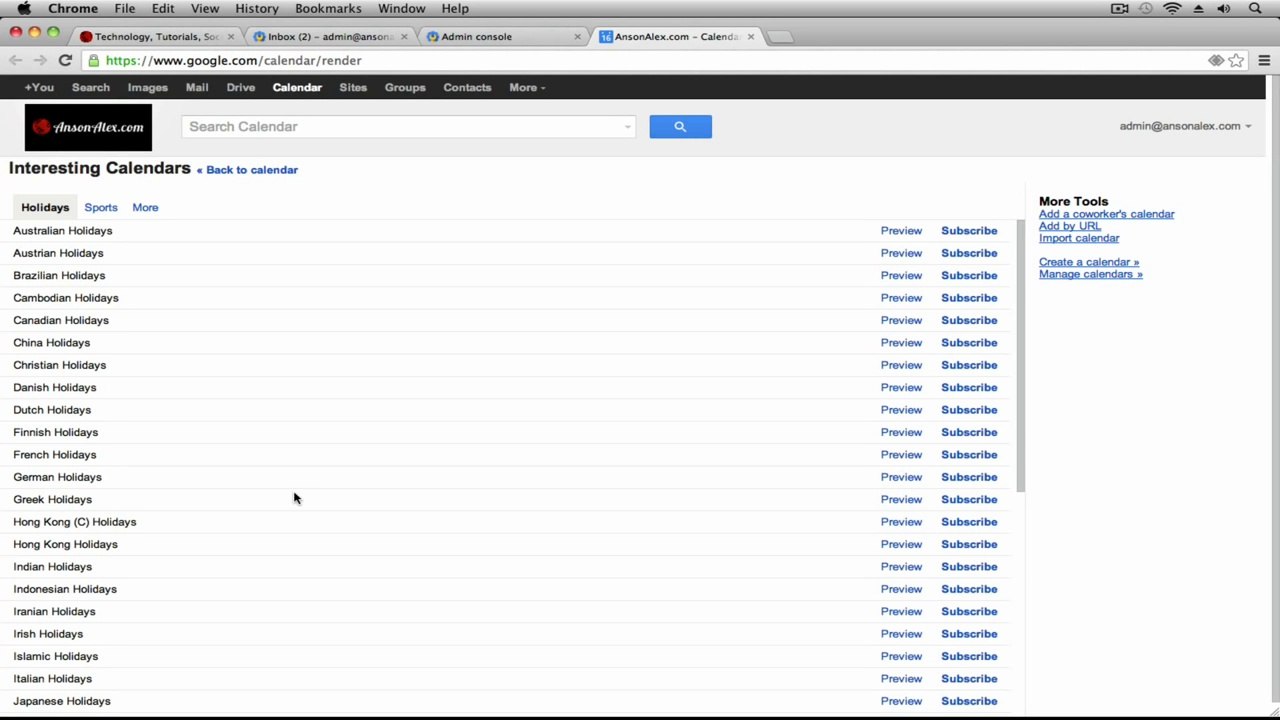The height and width of the screenshot is (720, 1280).
Task: Click Add by URL link
Action: (x=1069, y=226)
